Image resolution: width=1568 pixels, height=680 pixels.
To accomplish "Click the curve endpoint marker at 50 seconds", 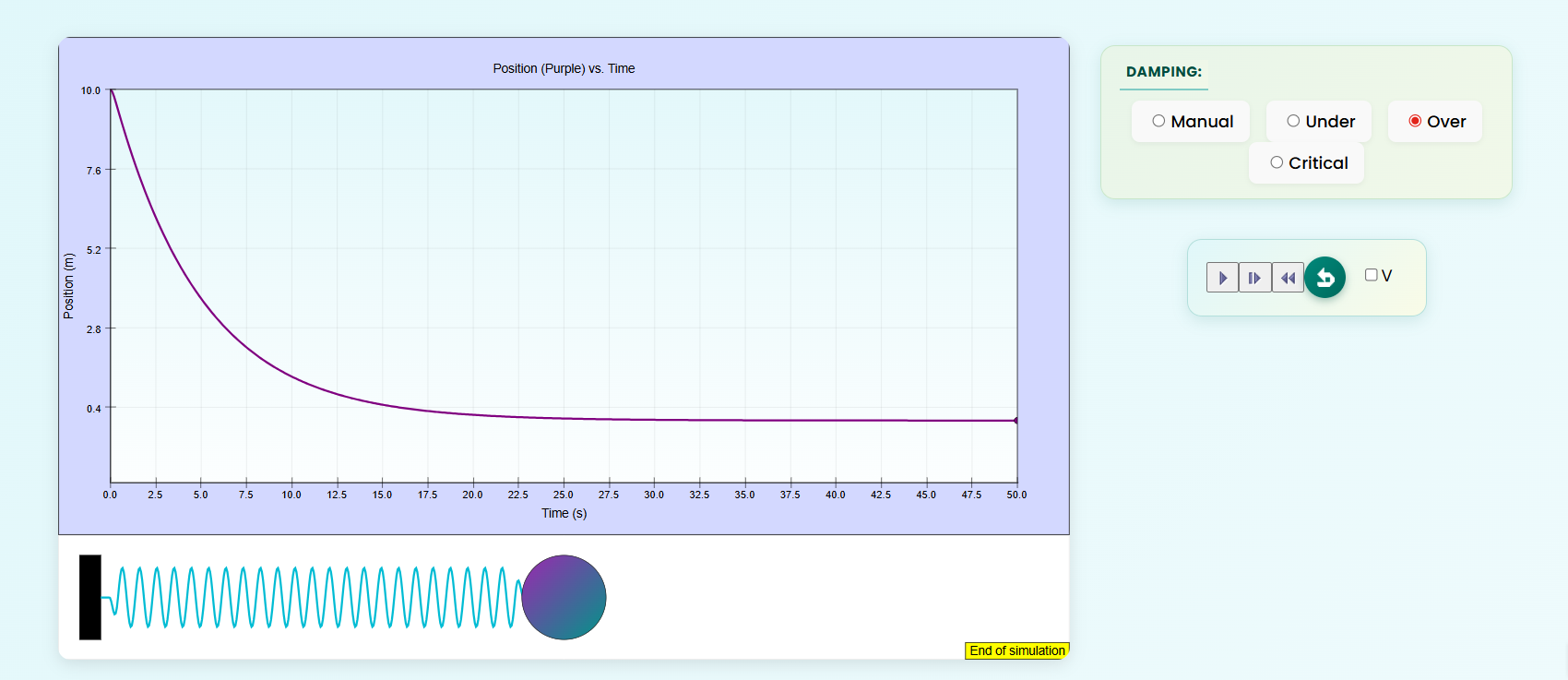I will click(1016, 421).
